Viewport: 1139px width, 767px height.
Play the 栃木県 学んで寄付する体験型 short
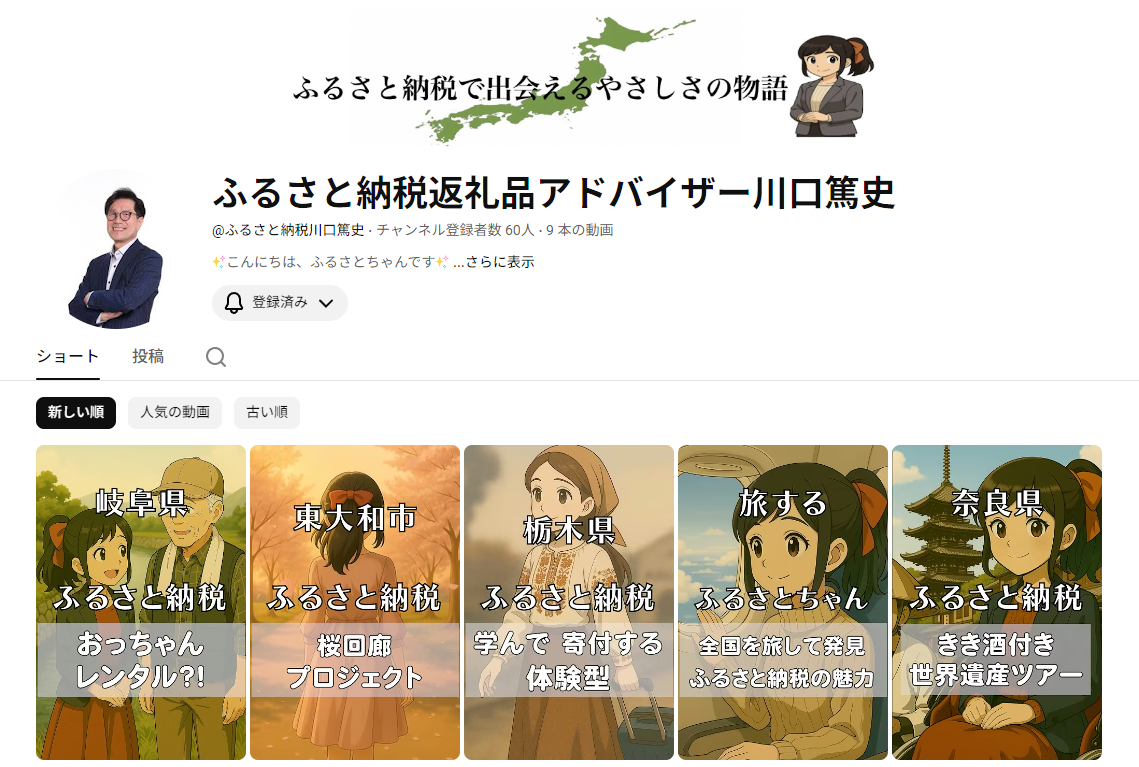point(569,602)
